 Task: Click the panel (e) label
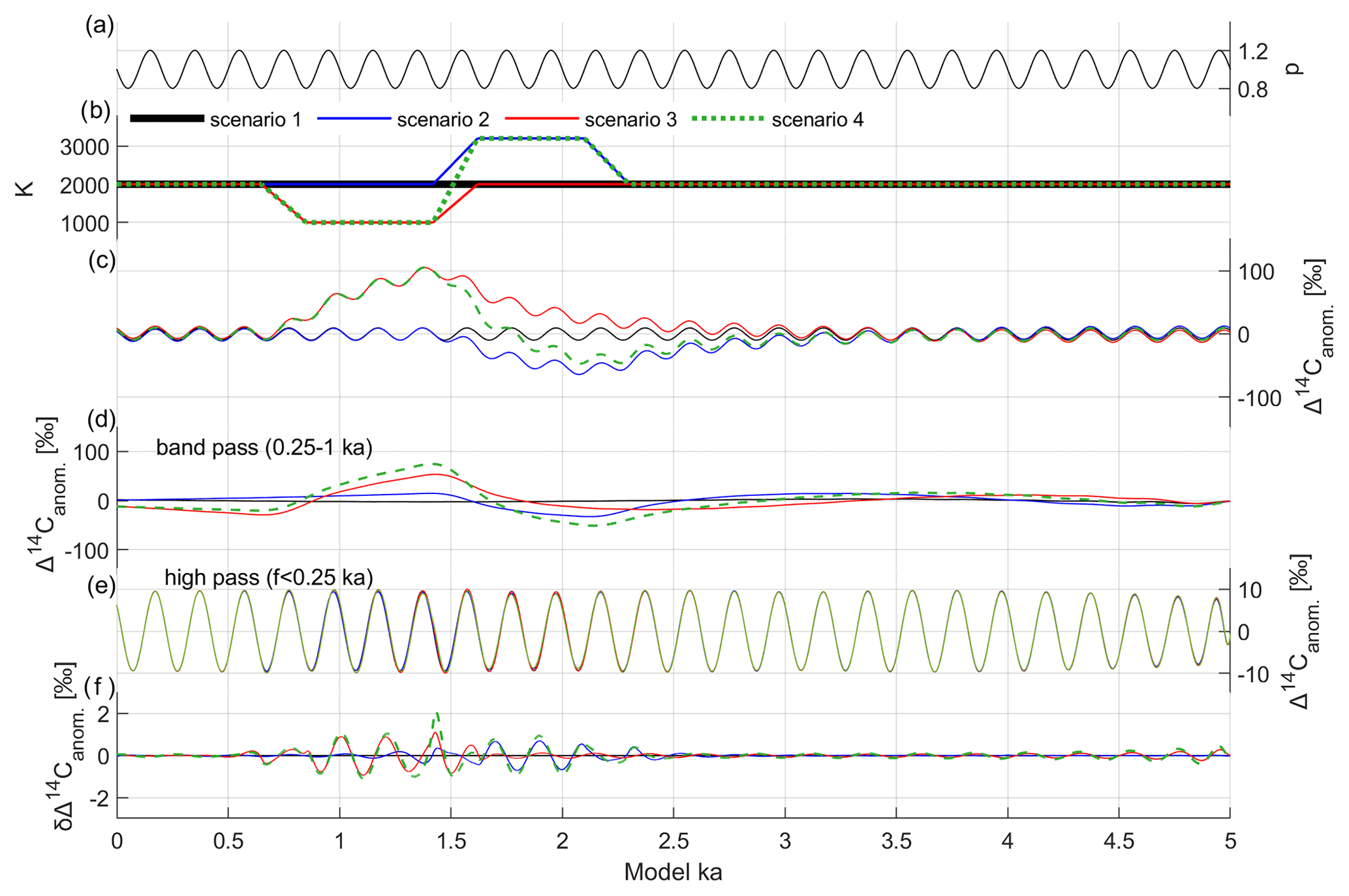click(x=102, y=586)
